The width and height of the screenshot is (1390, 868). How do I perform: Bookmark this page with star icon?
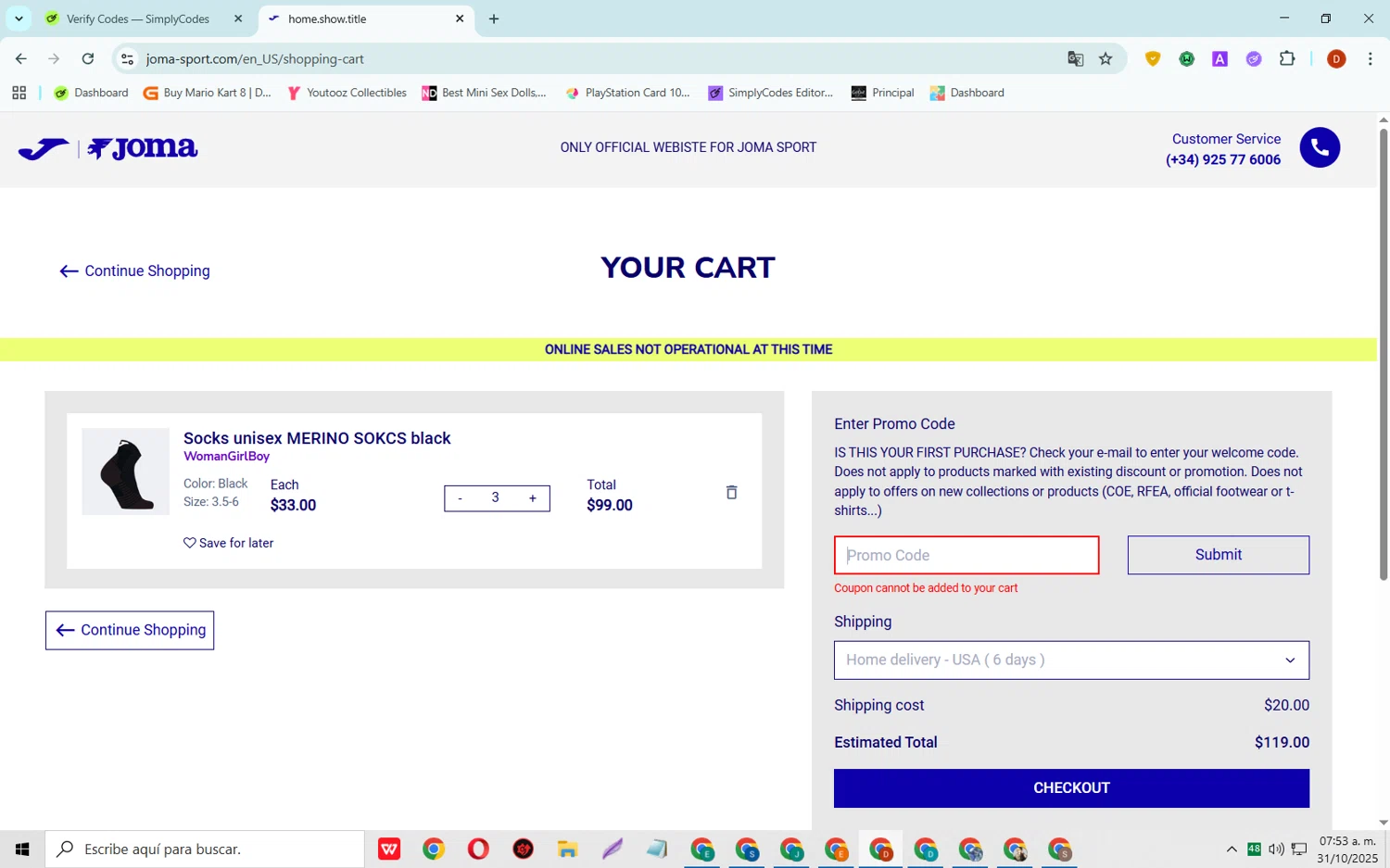[x=1106, y=58]
